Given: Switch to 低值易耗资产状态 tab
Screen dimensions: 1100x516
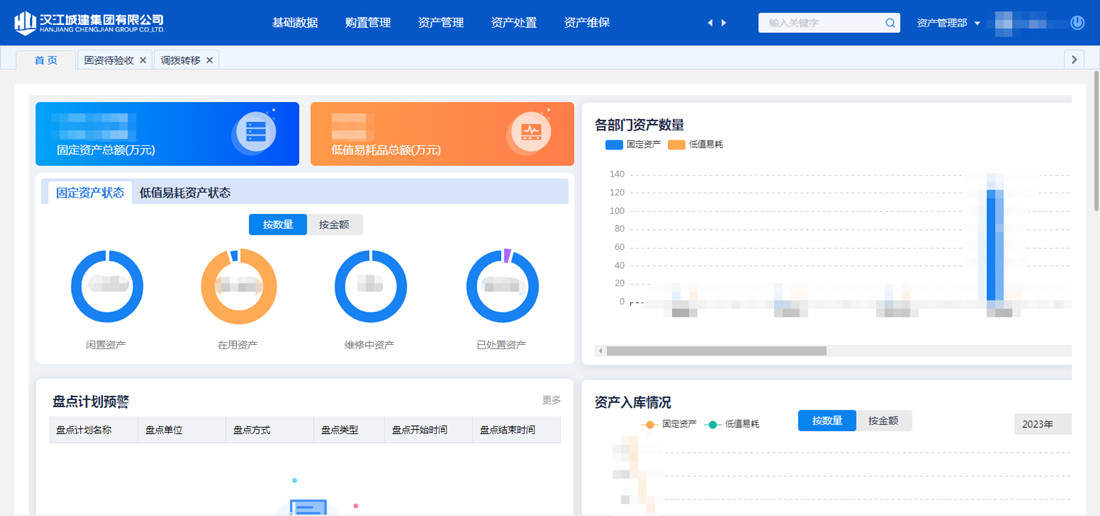Looking at the screenshot, I should (x=184, y=193).
